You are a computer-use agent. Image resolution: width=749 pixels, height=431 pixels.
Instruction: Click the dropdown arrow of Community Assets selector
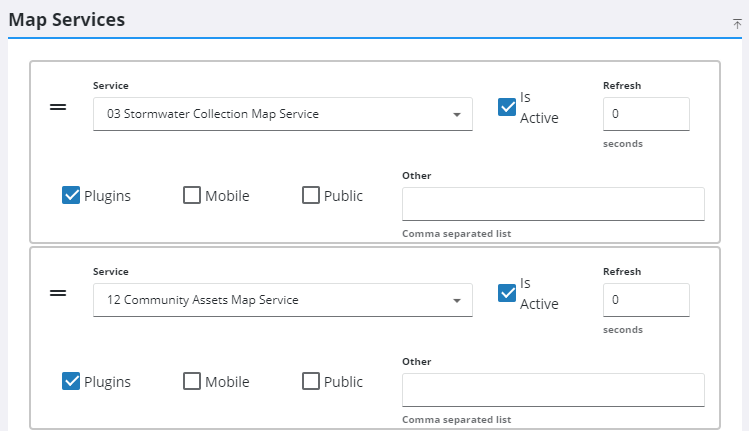click(x=457, y=301)
